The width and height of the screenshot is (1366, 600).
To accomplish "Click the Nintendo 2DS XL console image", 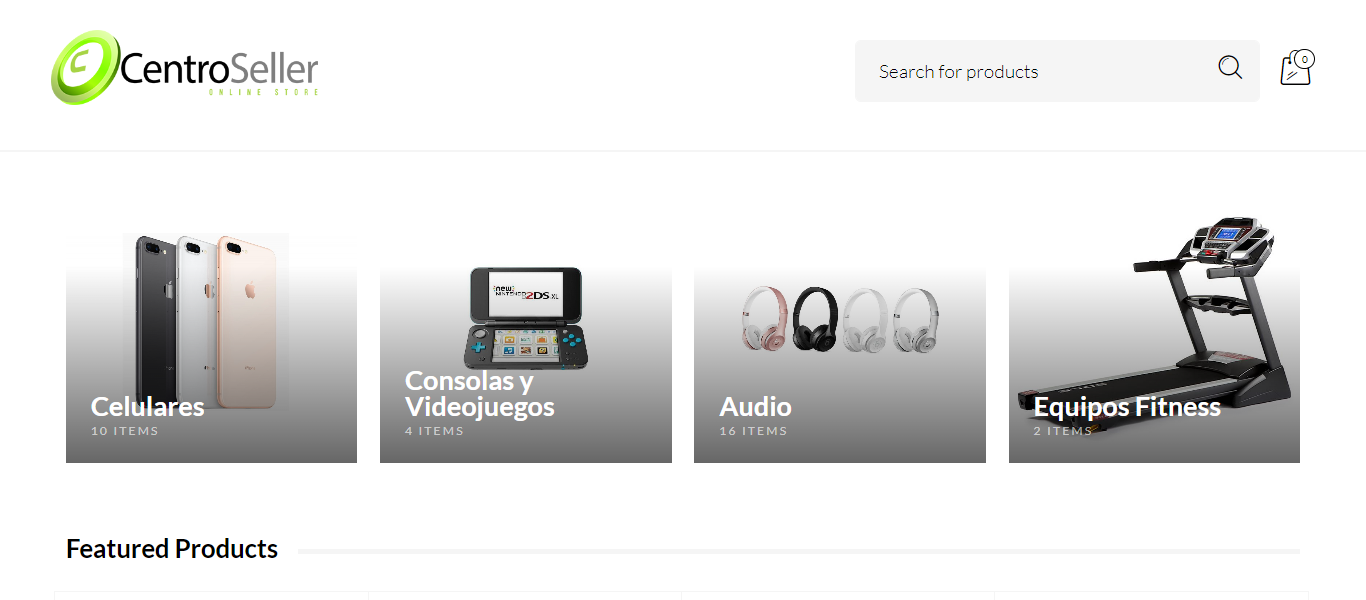I will coord(526,318).
